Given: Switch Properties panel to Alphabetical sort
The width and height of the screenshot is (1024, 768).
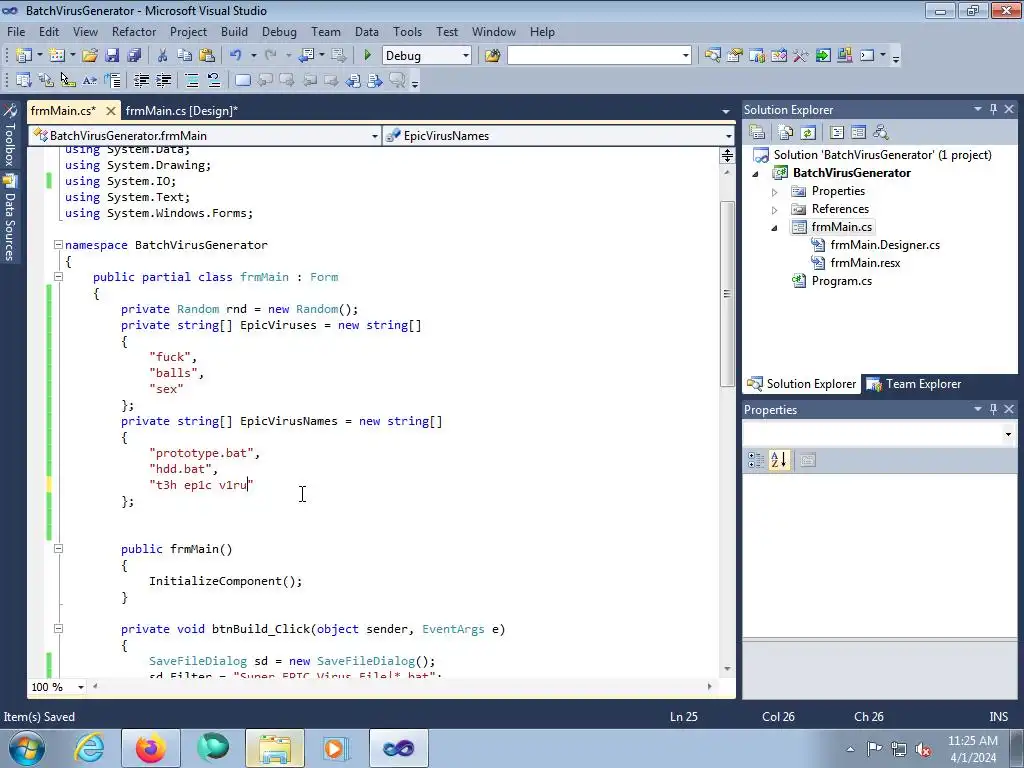Looking at the screenshot, I should (778, 460).
